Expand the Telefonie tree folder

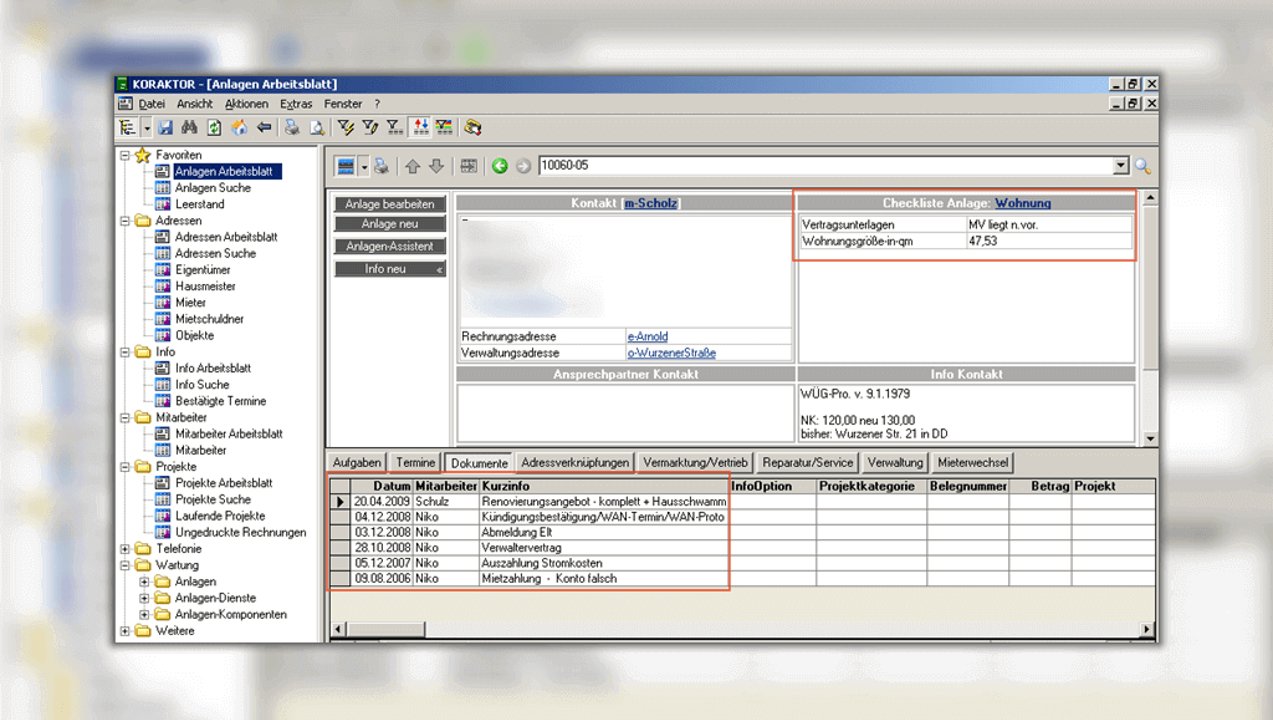(125, 549)
